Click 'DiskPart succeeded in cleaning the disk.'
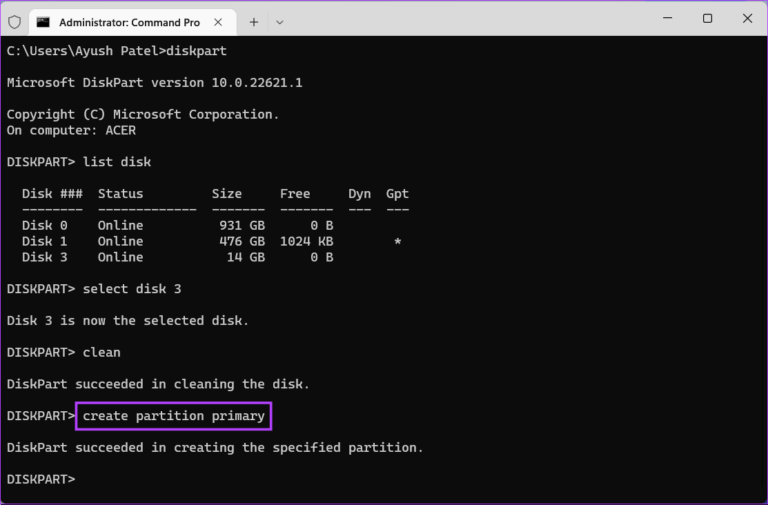768x505 pixels. click(x=158, y=384)
